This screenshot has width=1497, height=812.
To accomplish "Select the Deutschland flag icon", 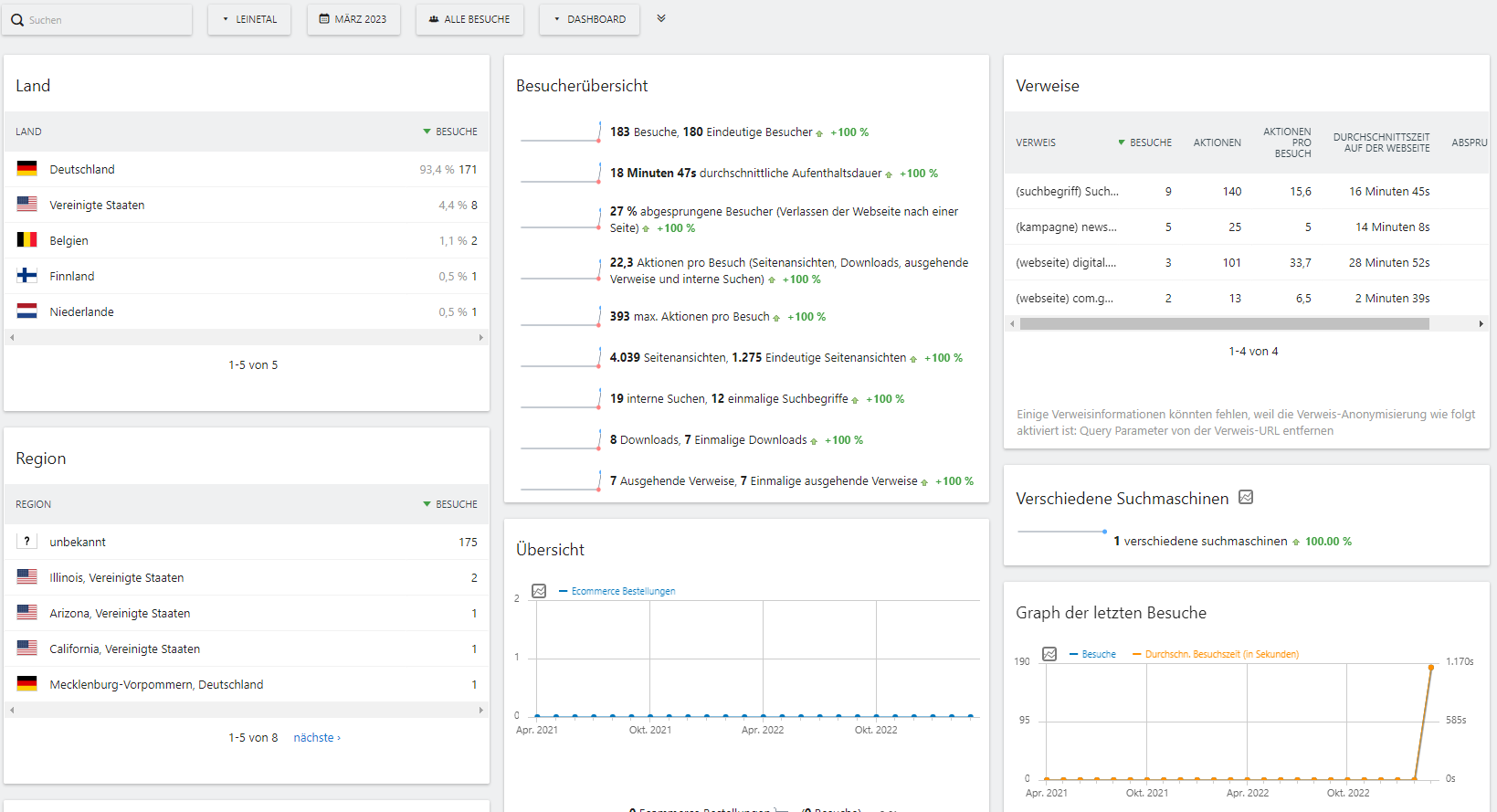I will point(27,169).
